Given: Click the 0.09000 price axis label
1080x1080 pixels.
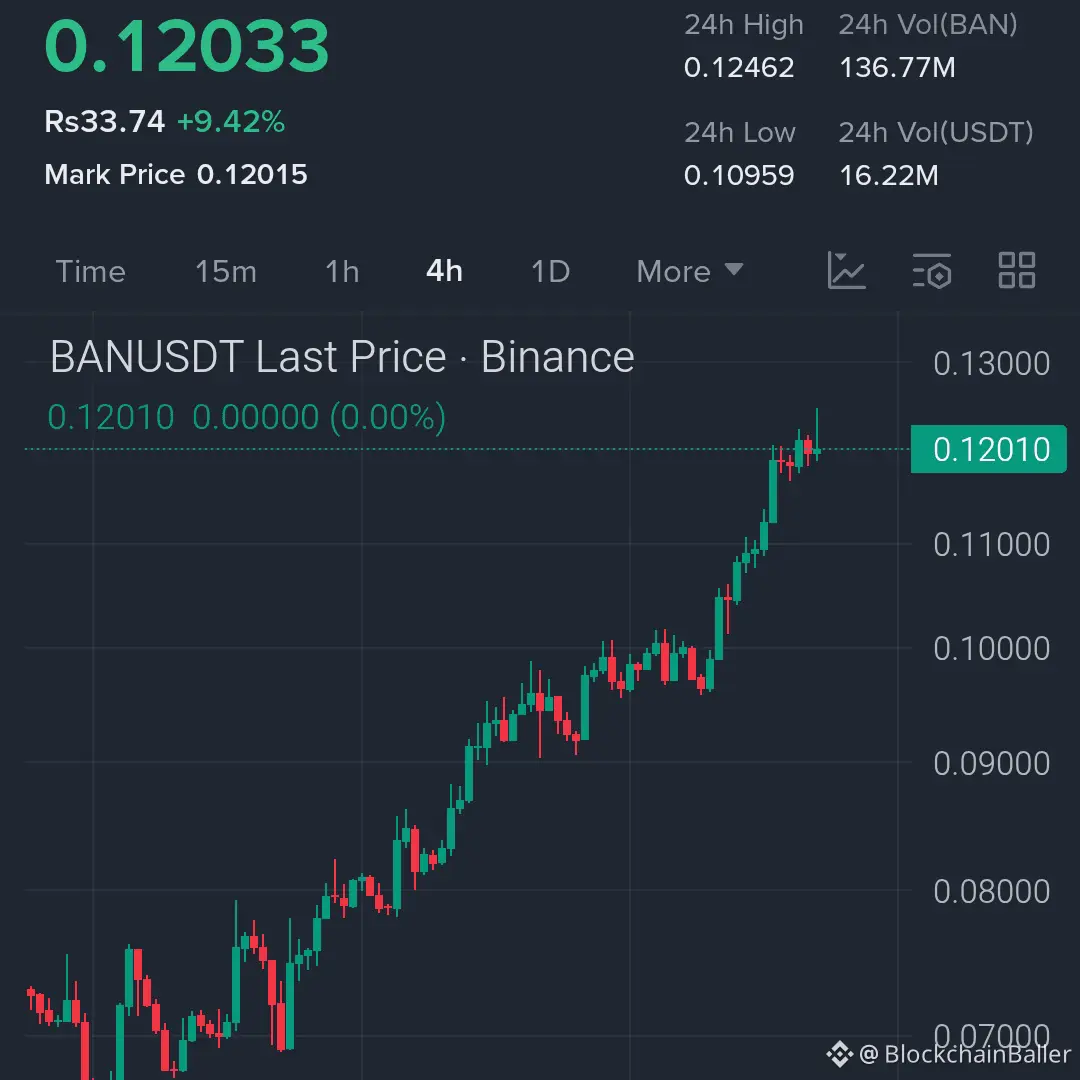Looking at the screenshot, I should [991, 764].
